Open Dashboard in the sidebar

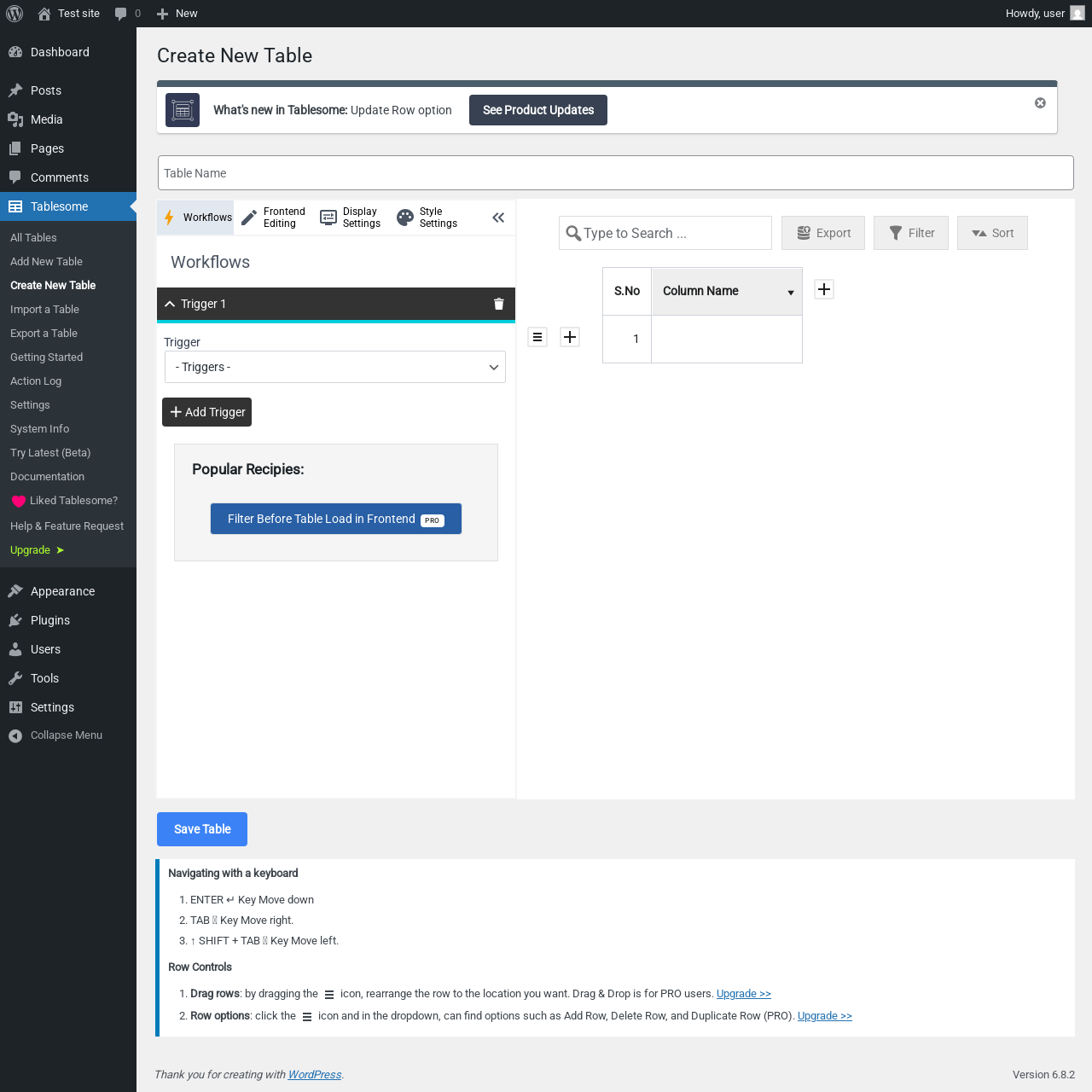pyautogui.click(x=68, y=52)
